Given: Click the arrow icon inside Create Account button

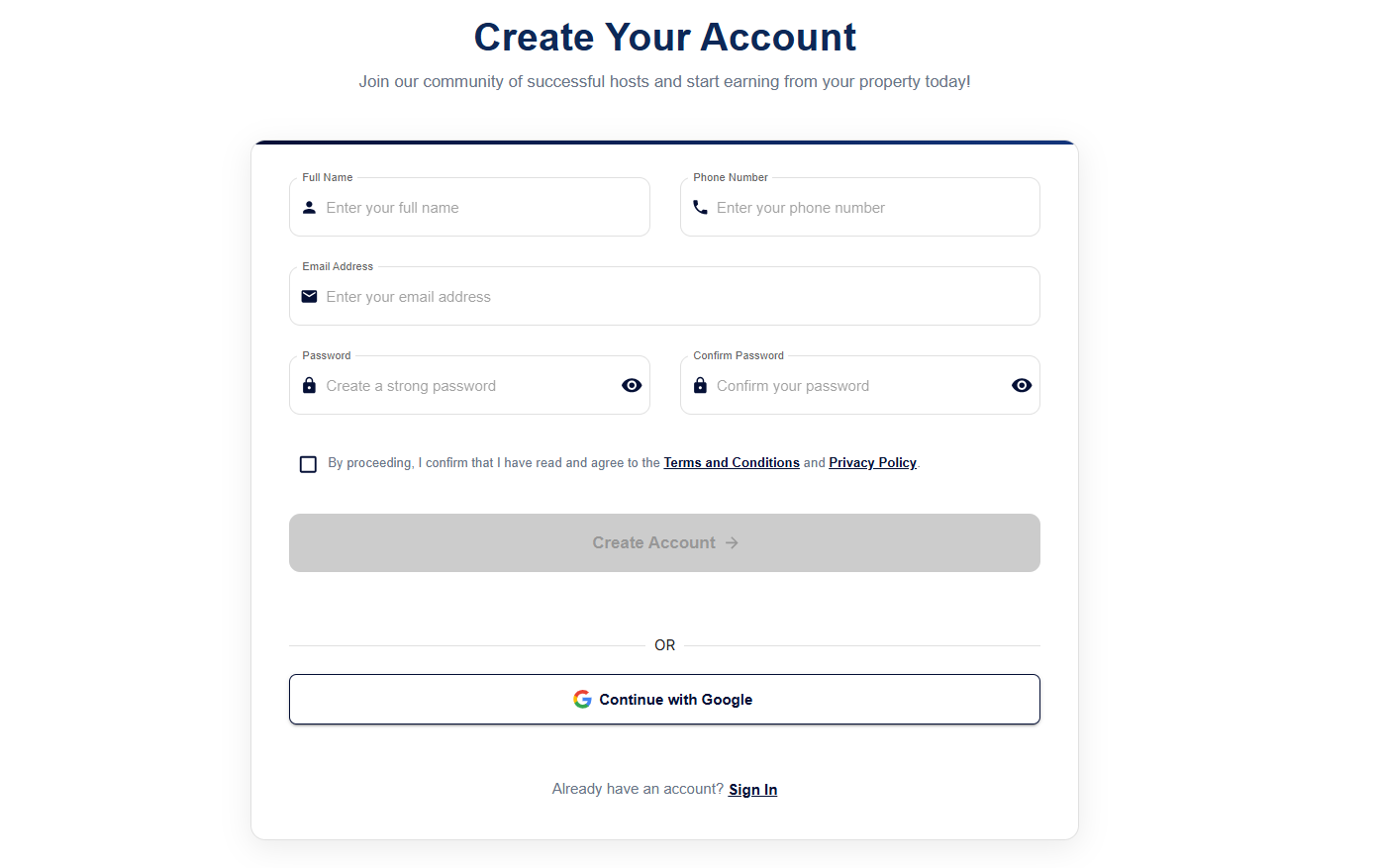Looking at the screenshot, I should click(732, 542).
